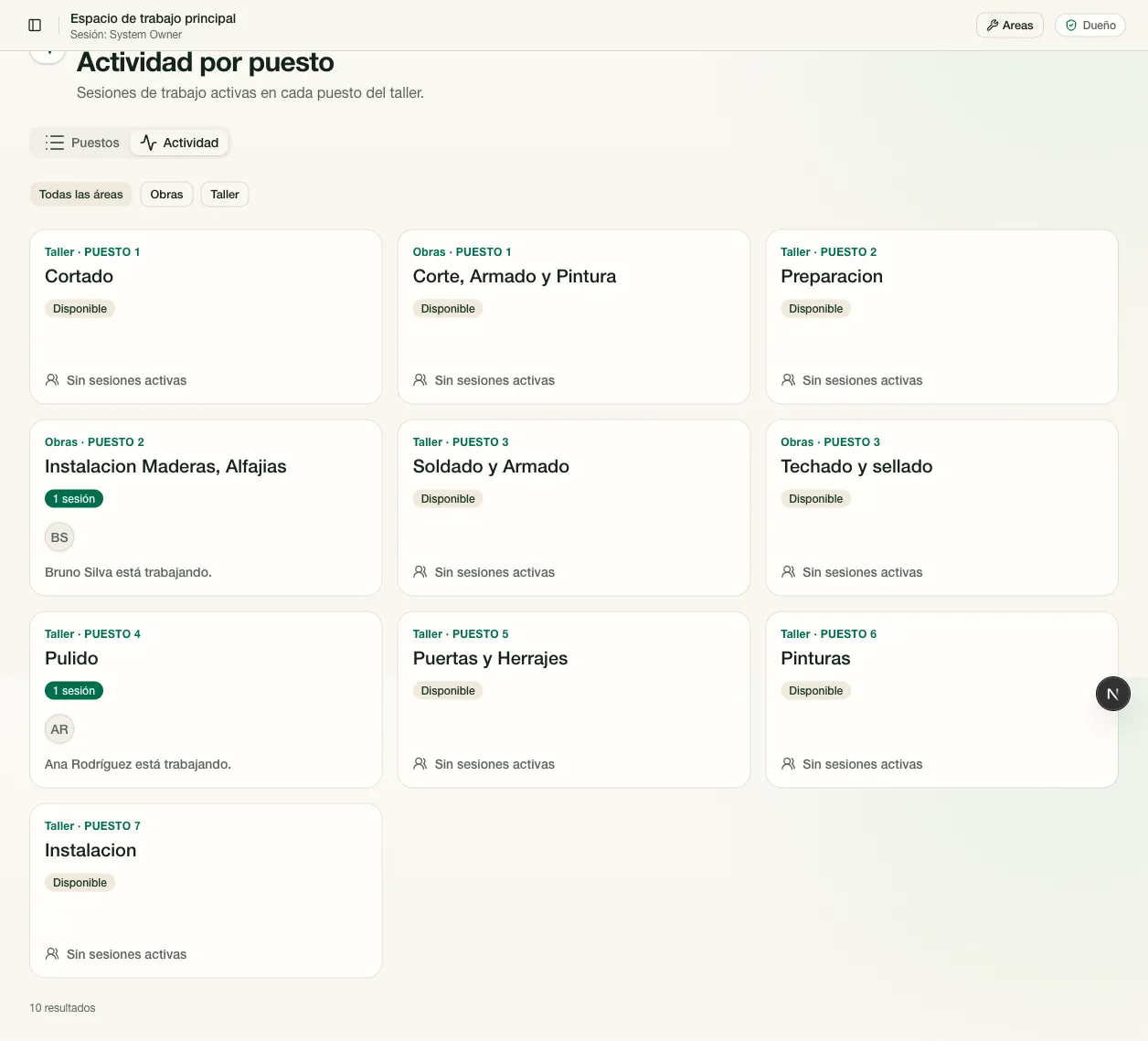The width and height of the screenshot is (1148, 1041).
Task: Open the Puertas y Herrajes card
Action: [x=574, y=699]
